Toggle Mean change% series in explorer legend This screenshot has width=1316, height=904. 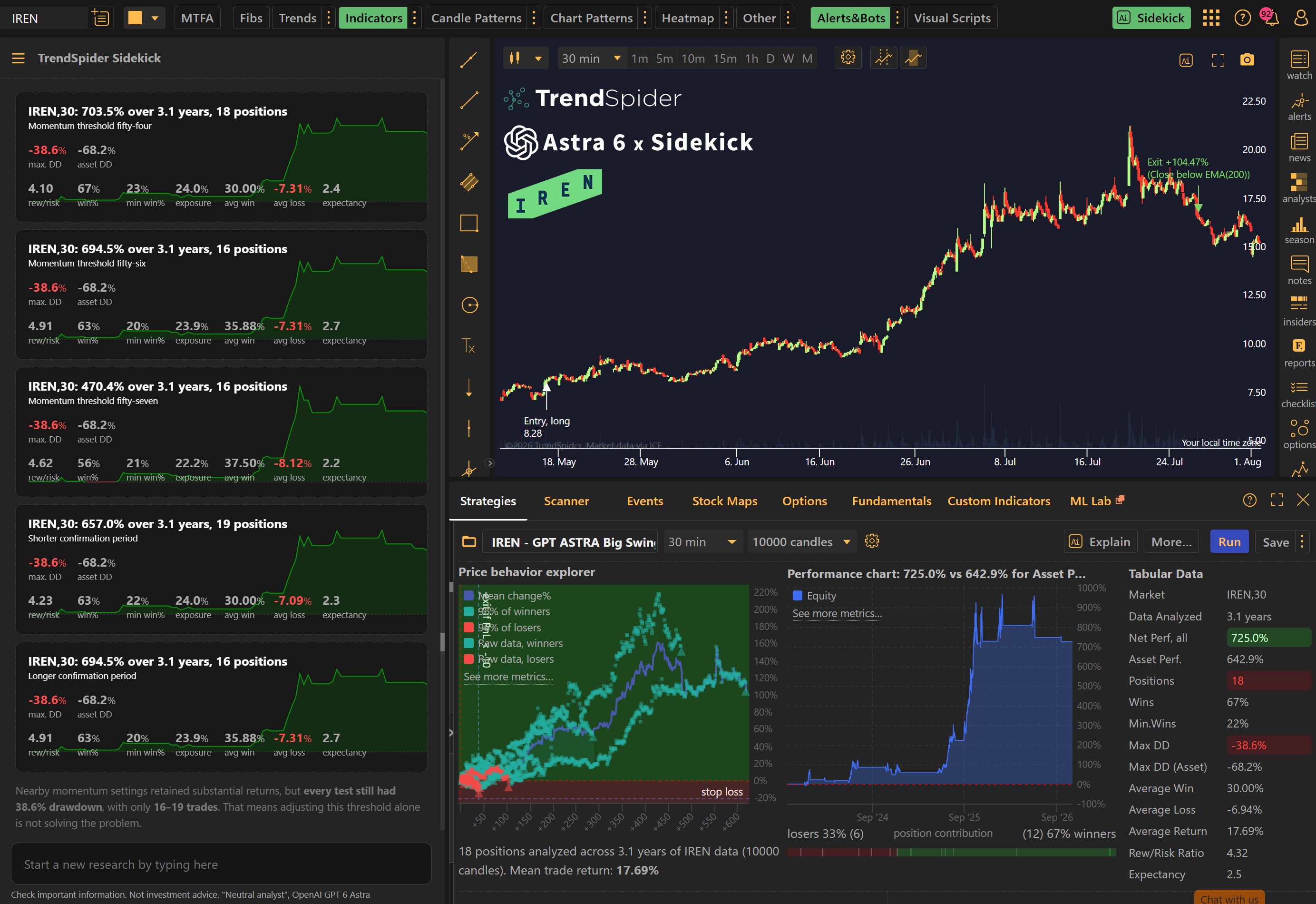[507, 596]
